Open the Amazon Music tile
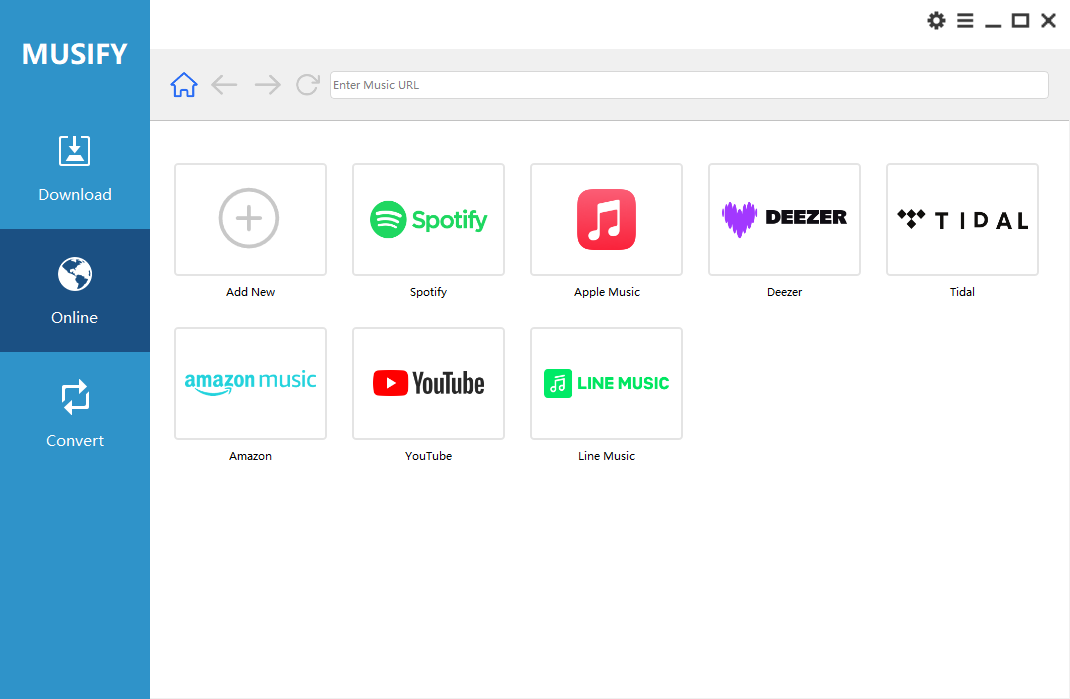This screenshot has width=1070, height=699. (x=250, y=384)
